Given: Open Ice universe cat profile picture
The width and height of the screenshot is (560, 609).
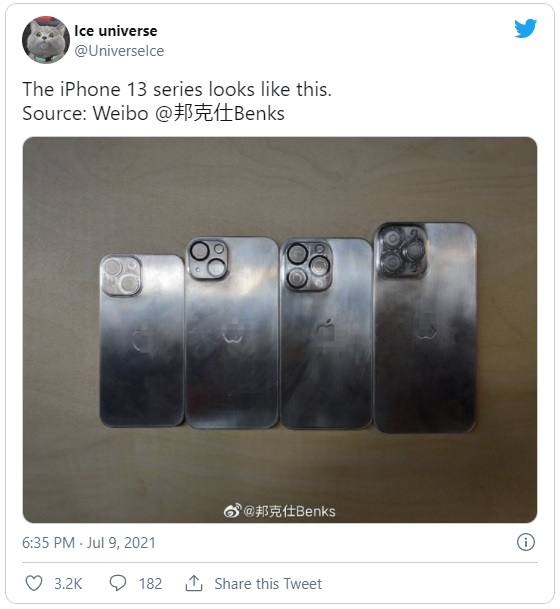Looking at the screenshot, I should pos(46,40).
